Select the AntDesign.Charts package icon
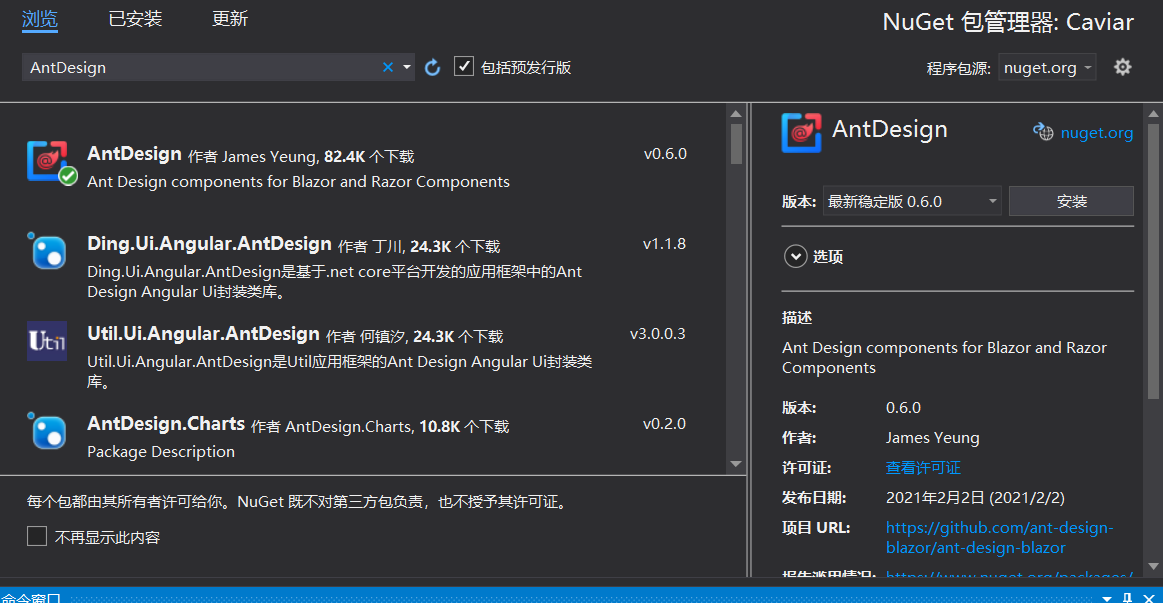The image size is (1163, 603). click(x=48, y=432)
